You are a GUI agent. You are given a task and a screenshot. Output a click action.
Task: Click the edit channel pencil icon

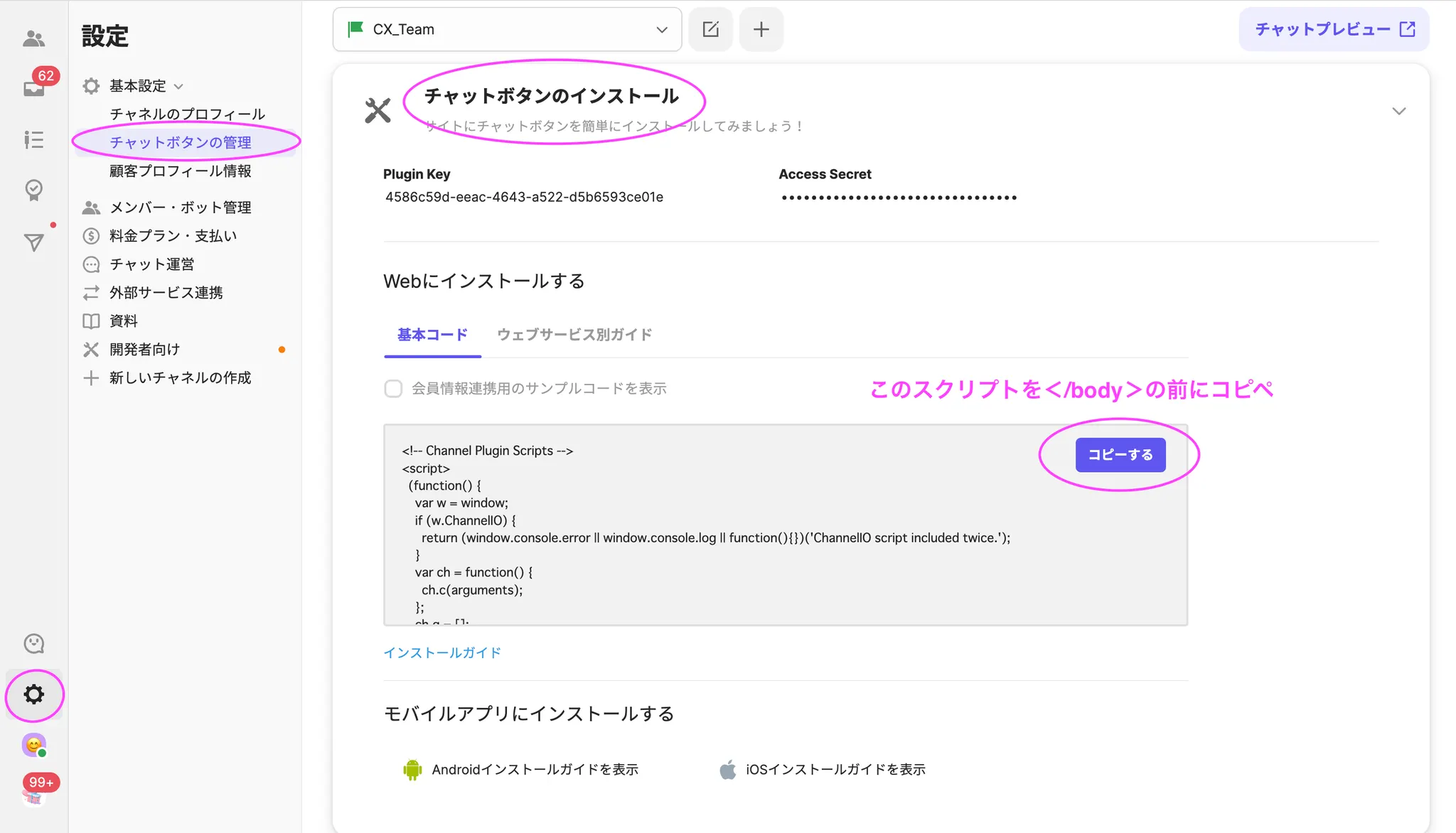(710, 29)
